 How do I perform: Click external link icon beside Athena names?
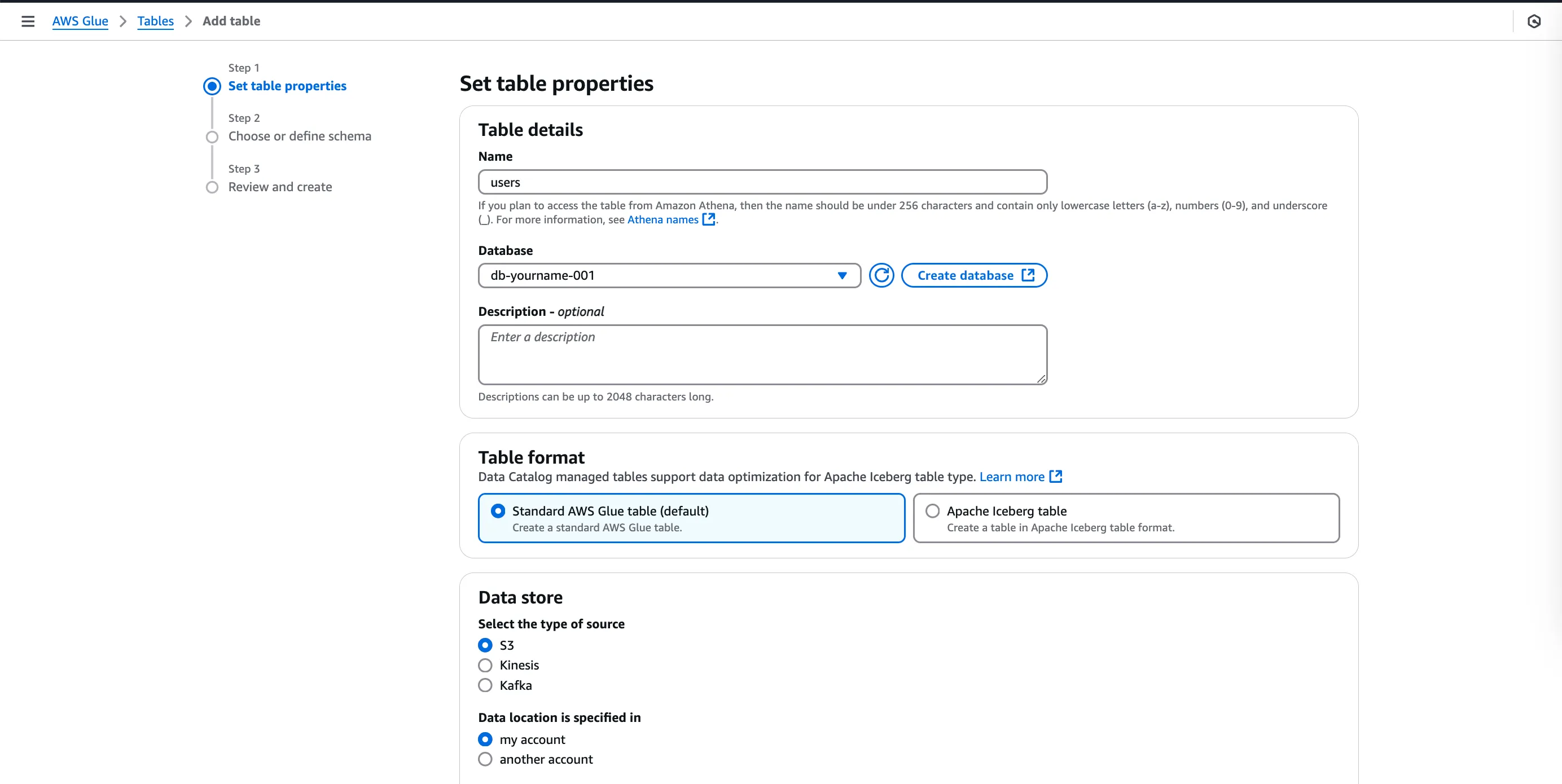click(x=708, y=219)
